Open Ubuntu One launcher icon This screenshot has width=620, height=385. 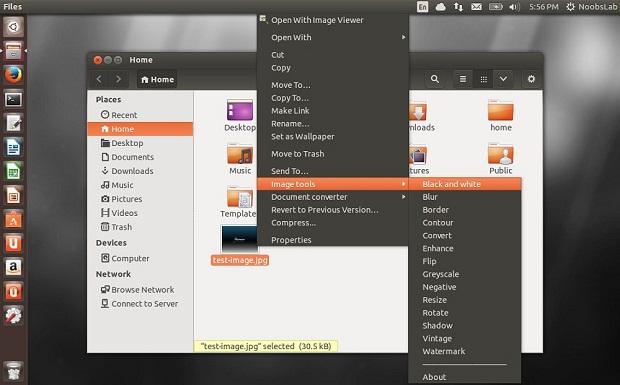click(x=13, y=243)
